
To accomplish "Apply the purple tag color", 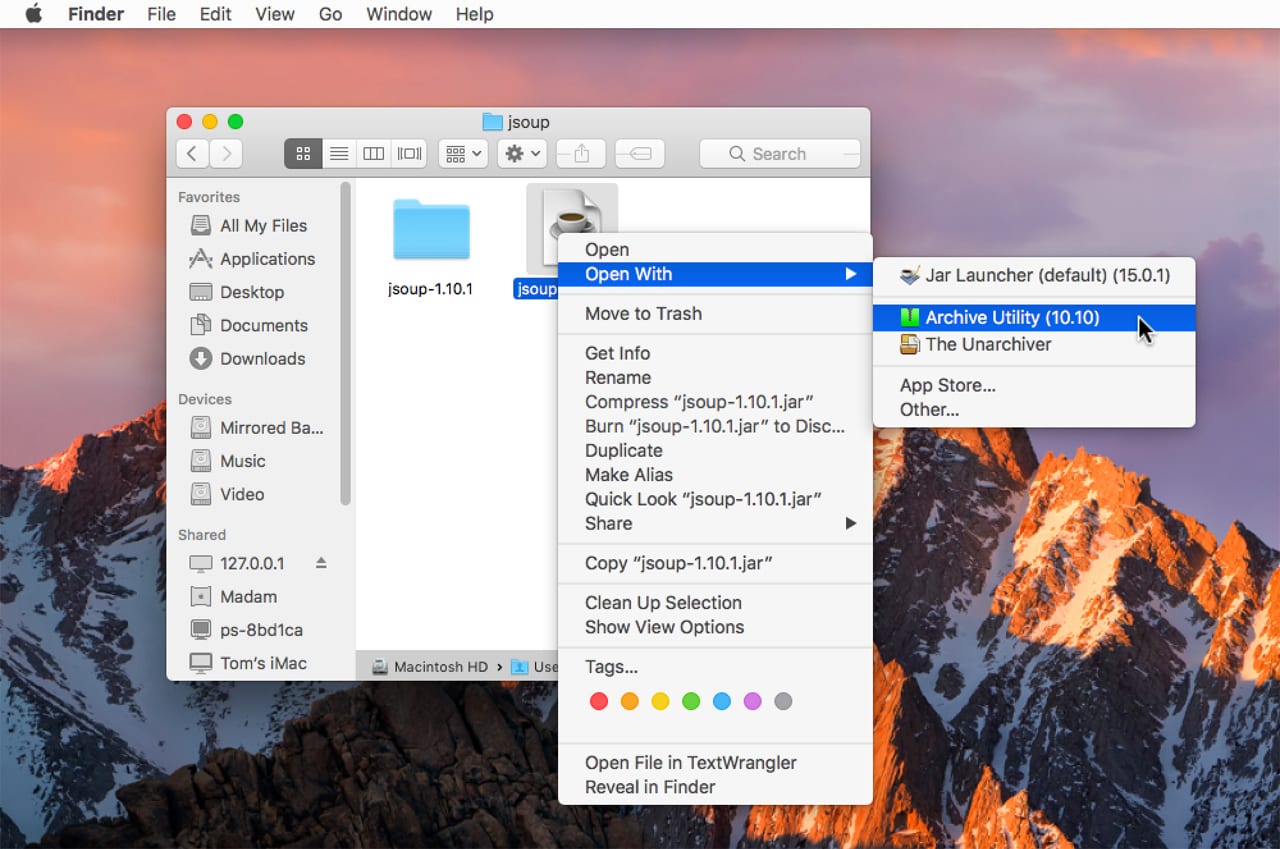I will pos(753,701).
